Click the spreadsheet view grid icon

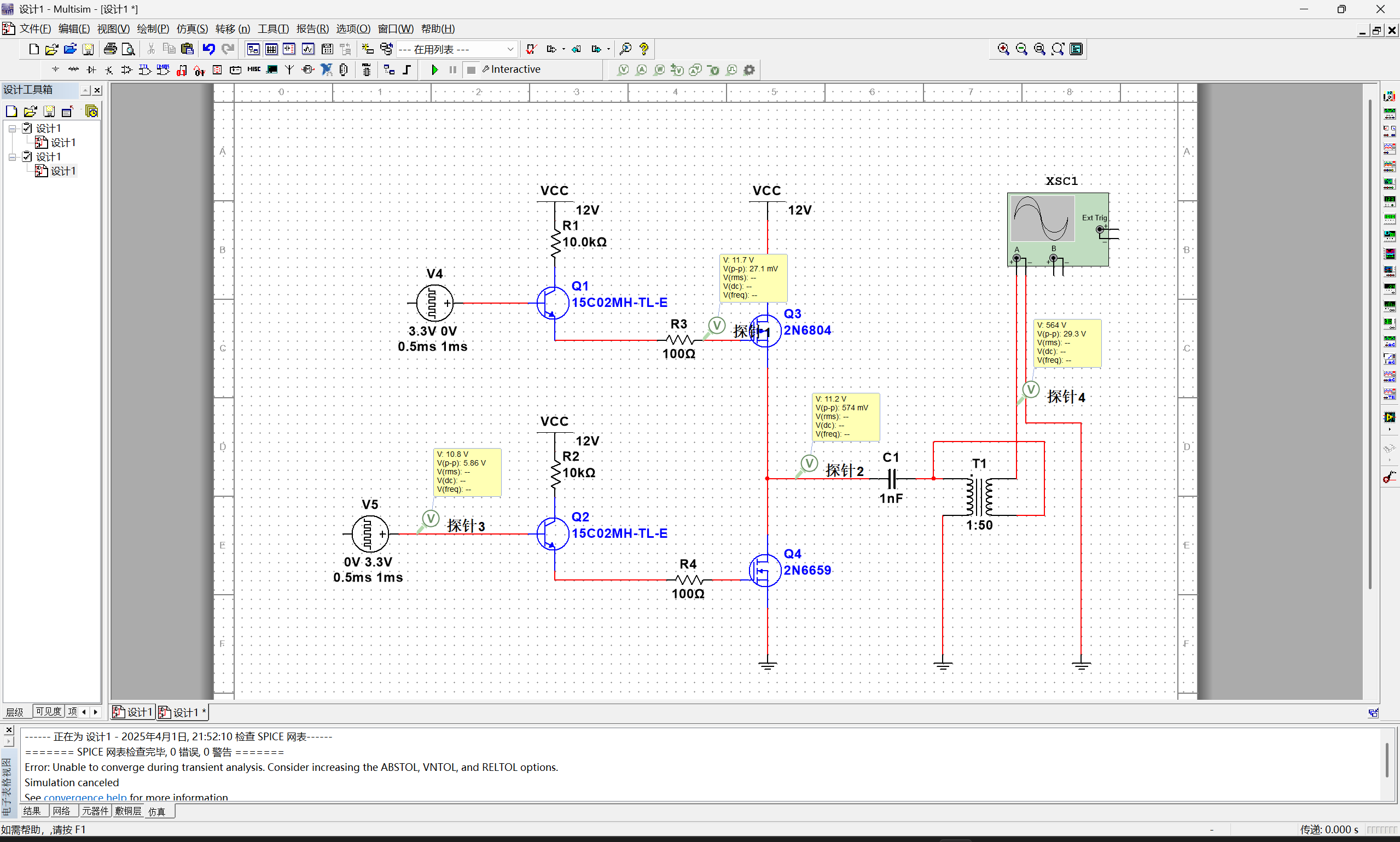[x=271, y=49]
